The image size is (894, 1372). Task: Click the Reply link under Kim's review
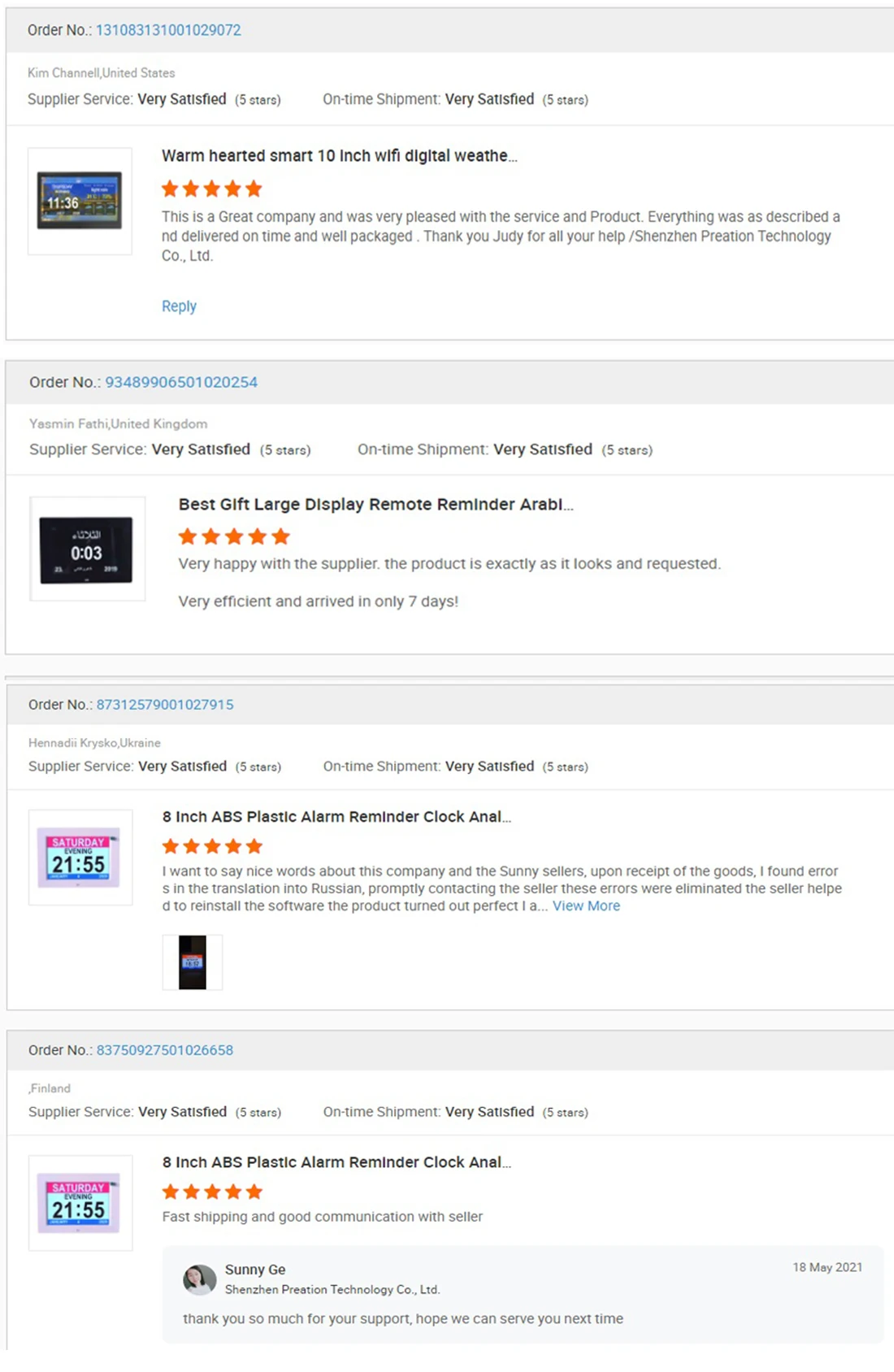(x=179, y=306)
